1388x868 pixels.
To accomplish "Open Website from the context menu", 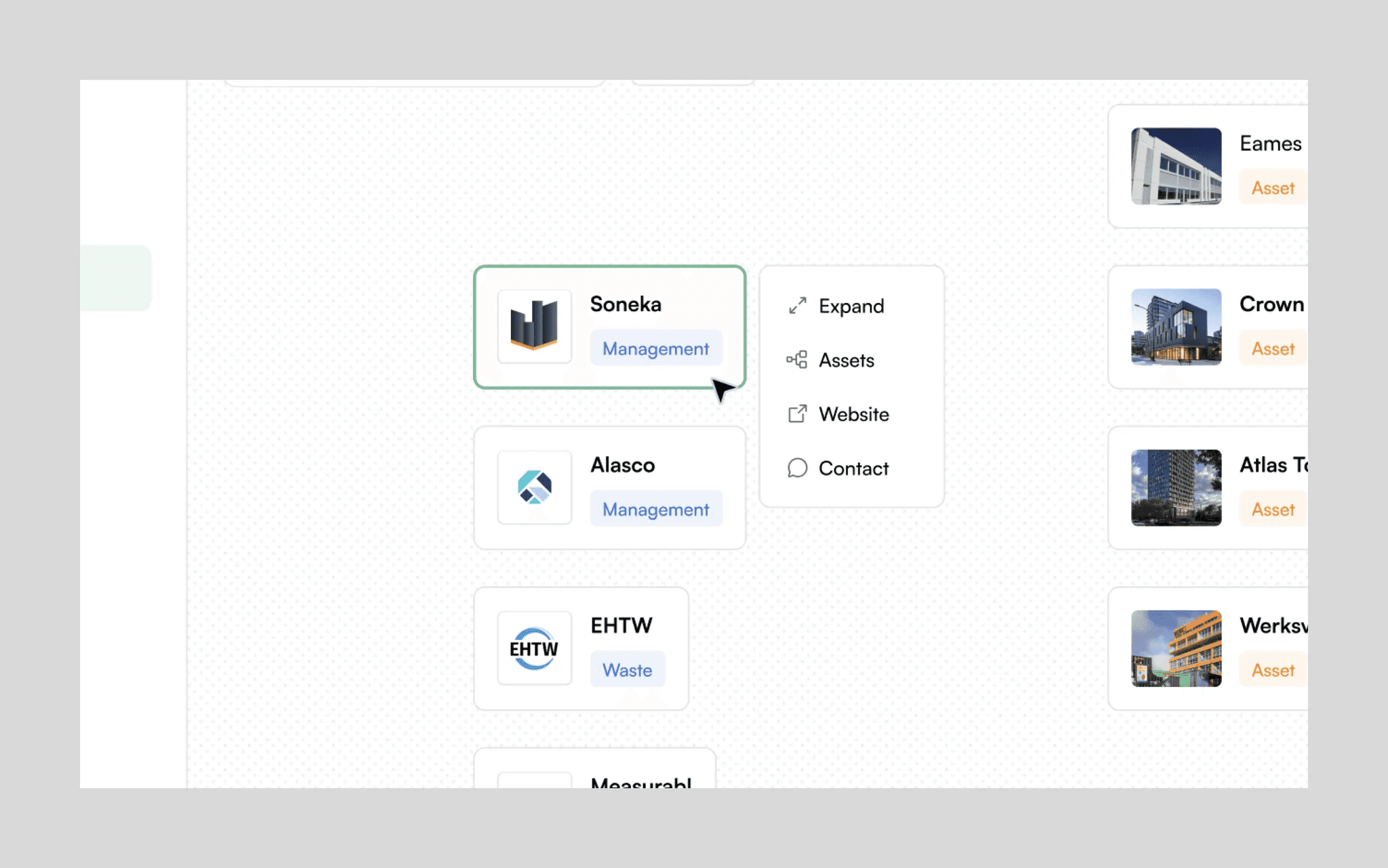I will tap(853, 414).
